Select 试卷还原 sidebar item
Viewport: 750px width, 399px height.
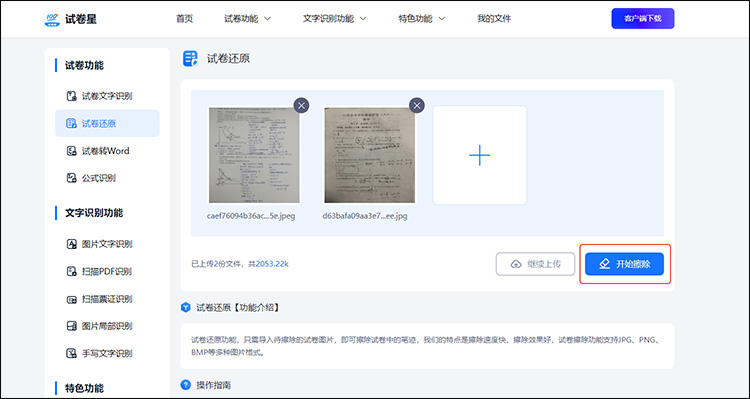107,123
